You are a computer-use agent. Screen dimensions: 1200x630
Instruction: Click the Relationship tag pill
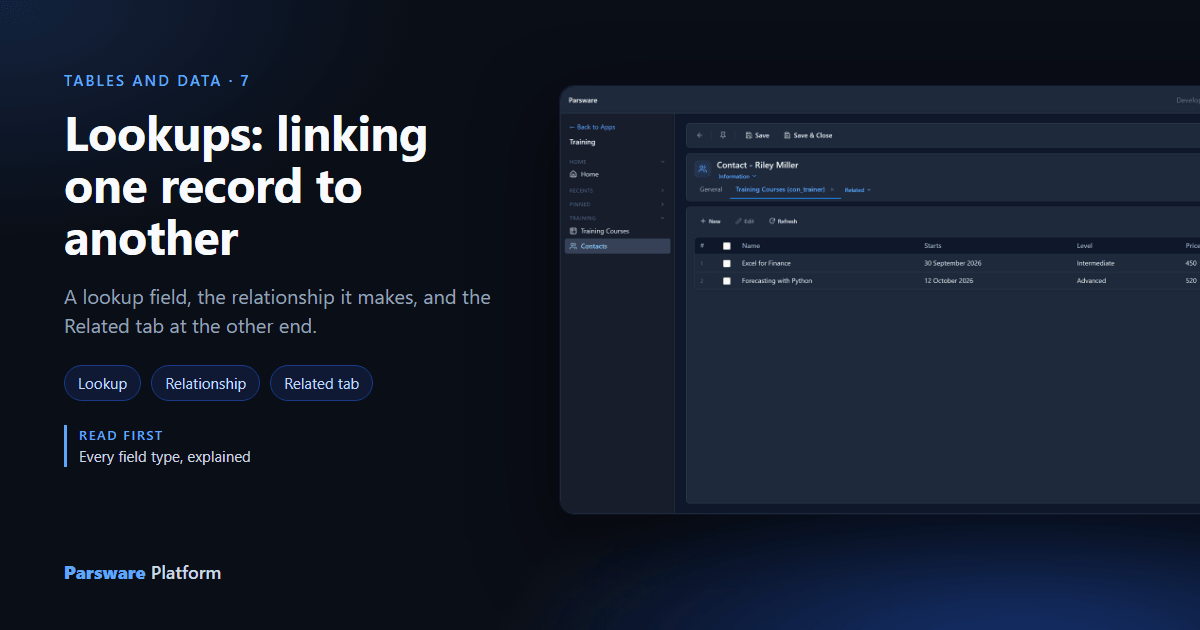pyautogui.click(x=206, y=383)
